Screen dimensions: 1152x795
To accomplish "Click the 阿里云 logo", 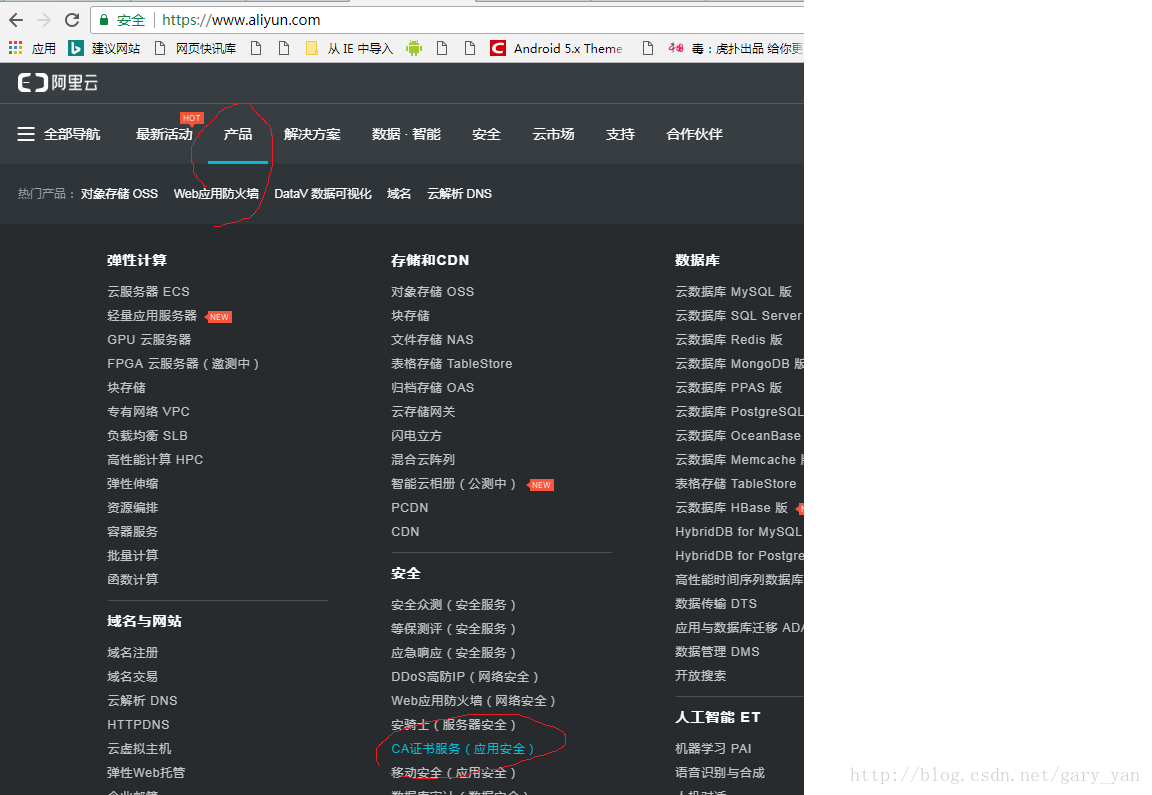I will point(58,83).
